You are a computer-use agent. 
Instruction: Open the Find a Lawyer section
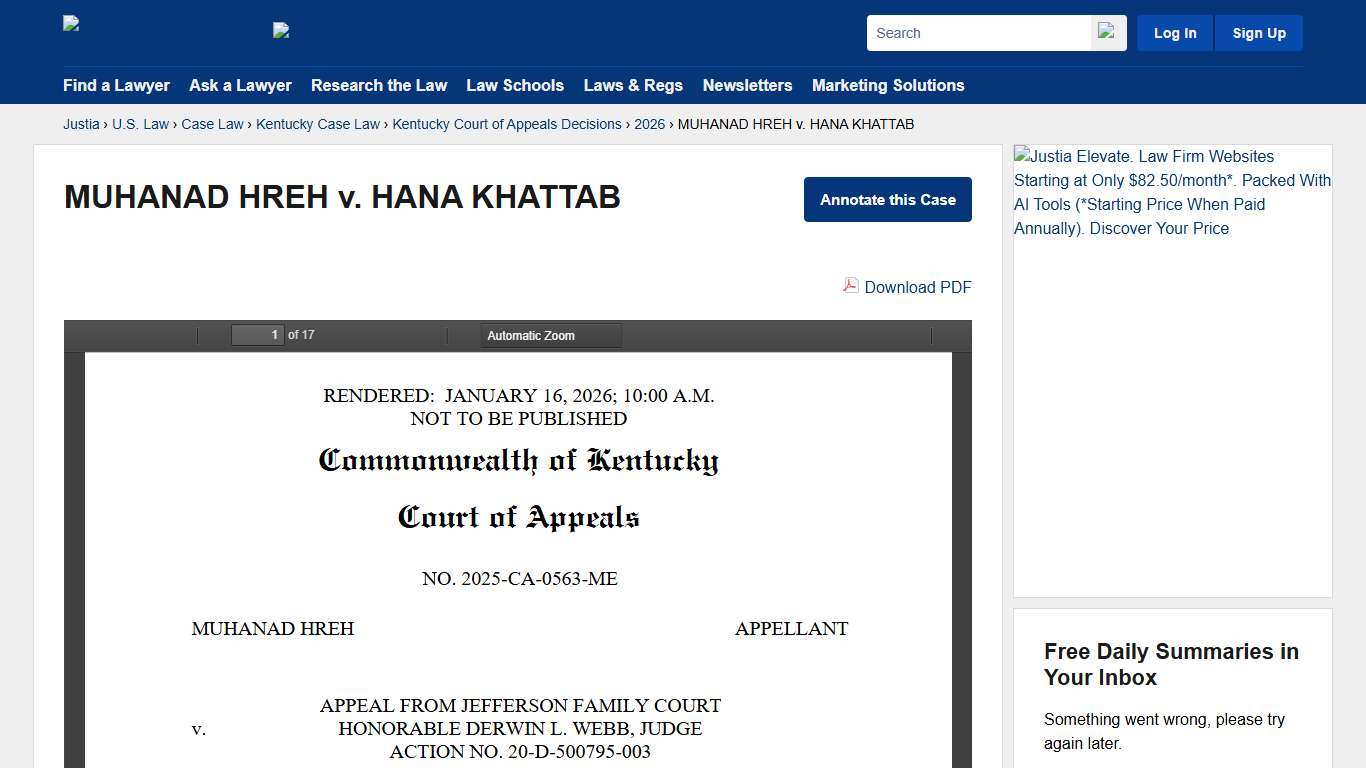point(116,86)
